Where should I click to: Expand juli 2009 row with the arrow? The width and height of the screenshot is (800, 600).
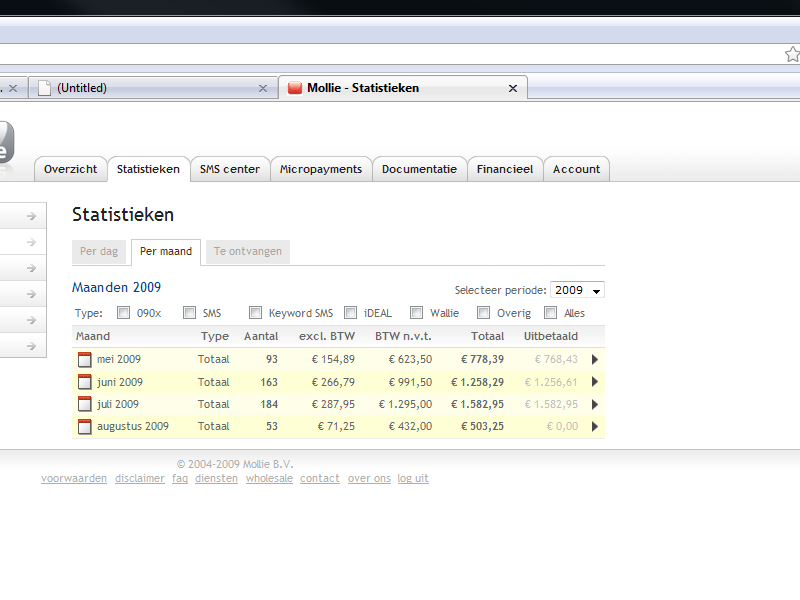pyautogui.click(x=594, y=405)
